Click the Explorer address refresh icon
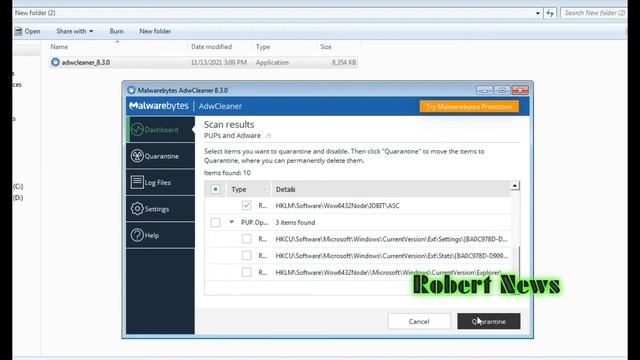640x360 pixels. point(550,13)
